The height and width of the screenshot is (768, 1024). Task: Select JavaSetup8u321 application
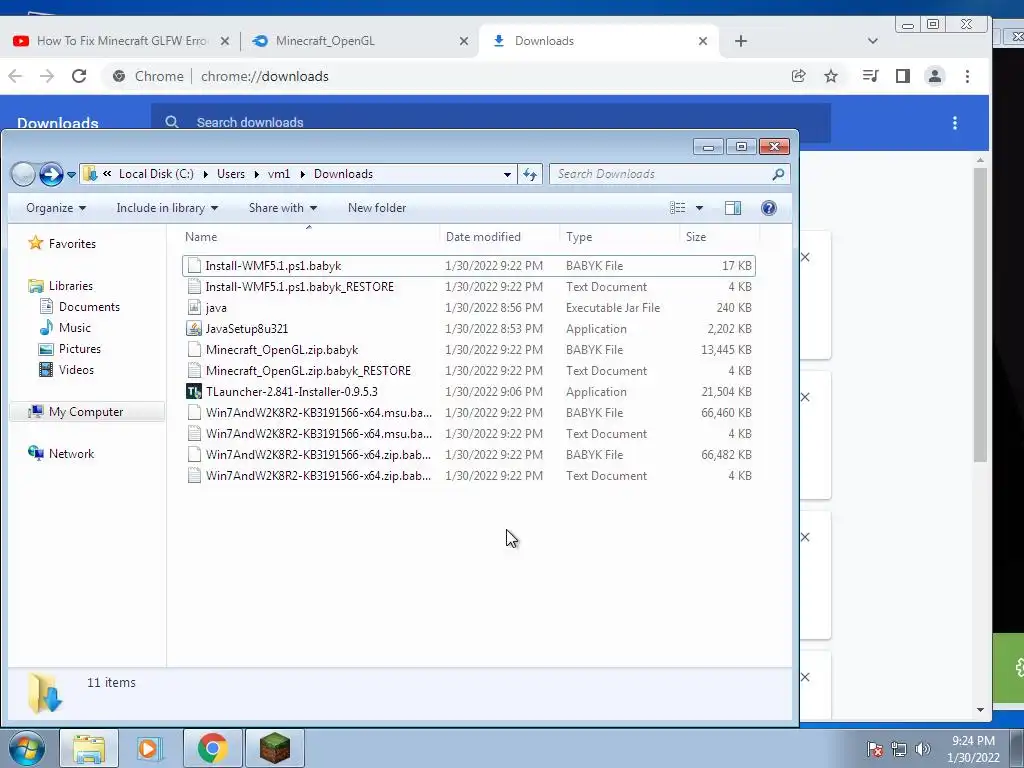[469, 328]
